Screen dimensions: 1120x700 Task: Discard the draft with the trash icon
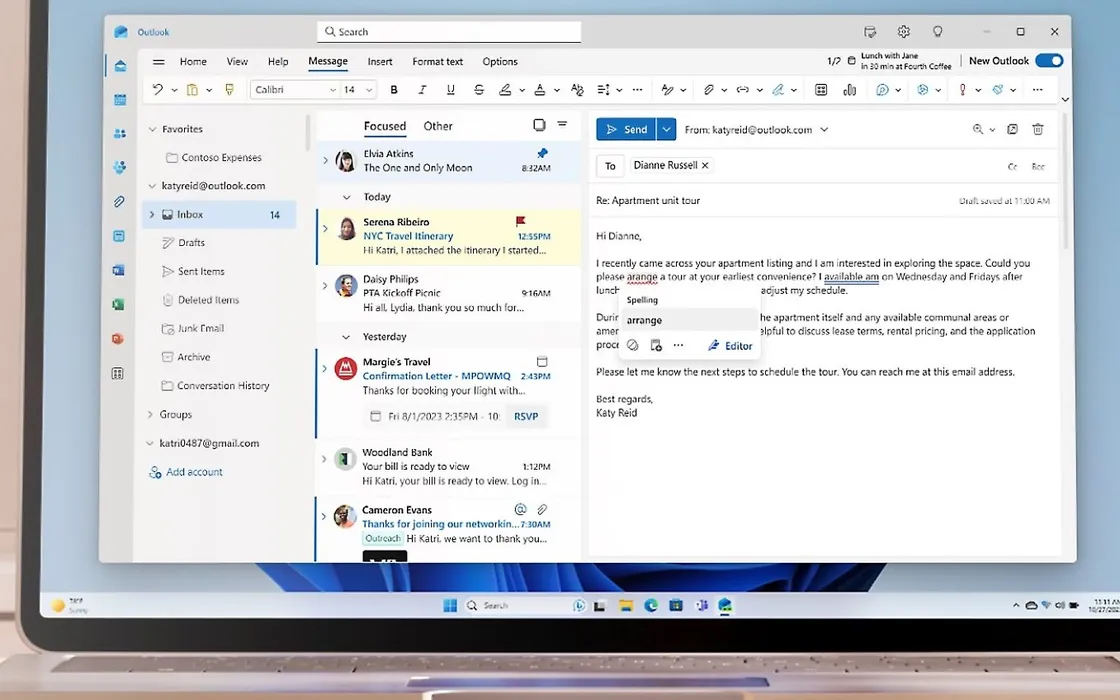pos(1038,129)
